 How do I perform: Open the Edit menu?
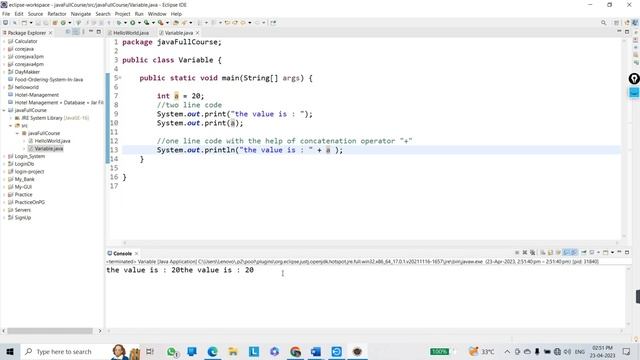(x=19, y=14)
